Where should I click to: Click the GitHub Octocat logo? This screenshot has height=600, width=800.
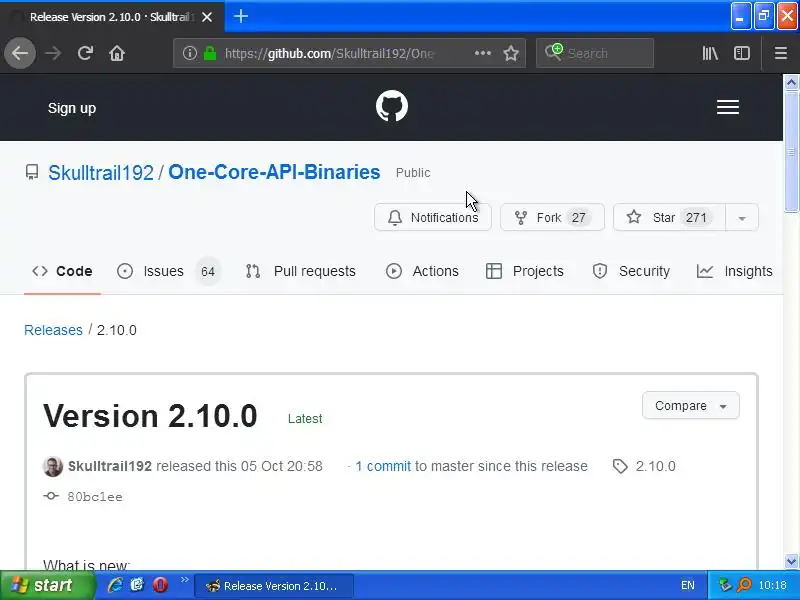coord(392,106)
